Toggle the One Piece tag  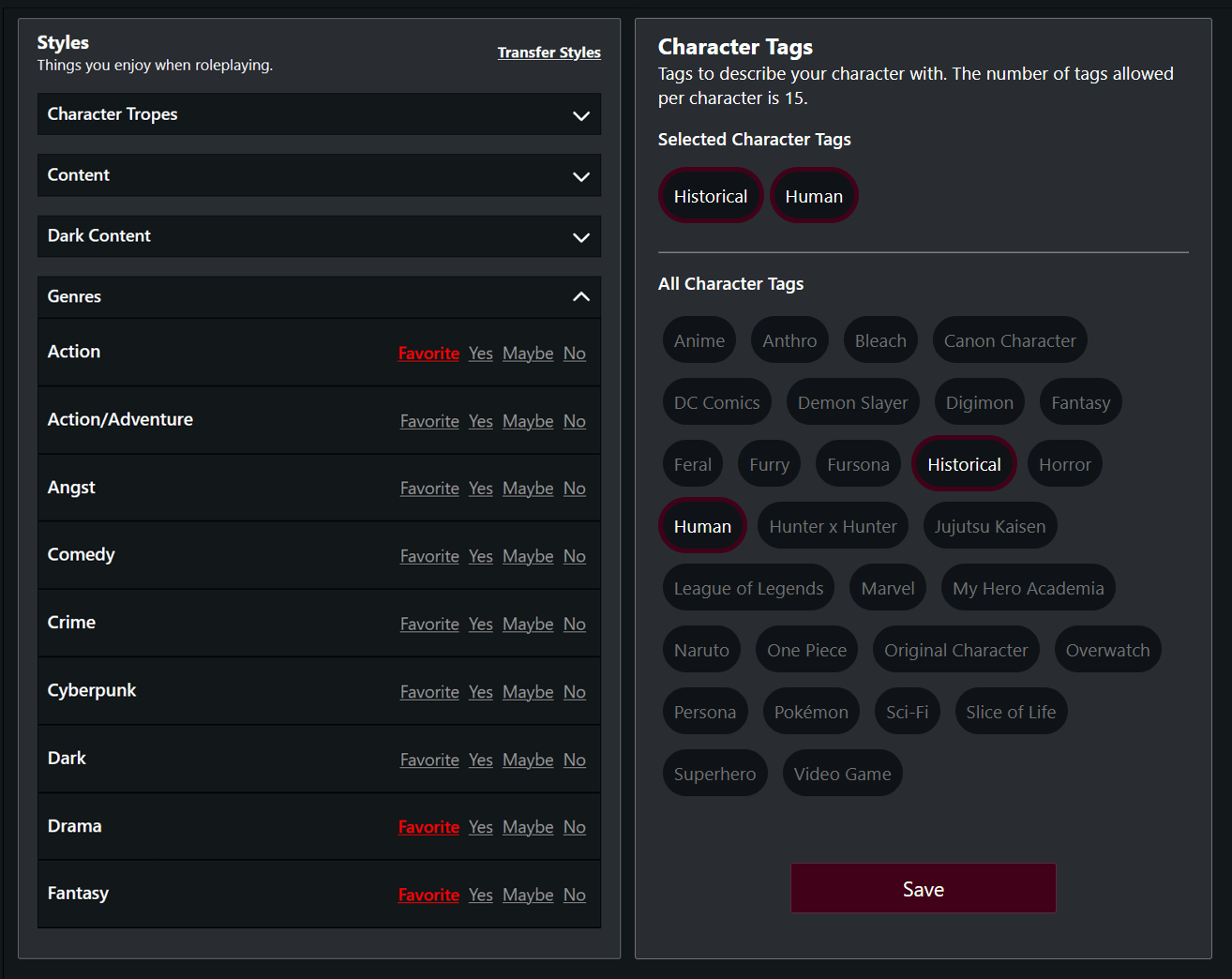pos(806,650)
